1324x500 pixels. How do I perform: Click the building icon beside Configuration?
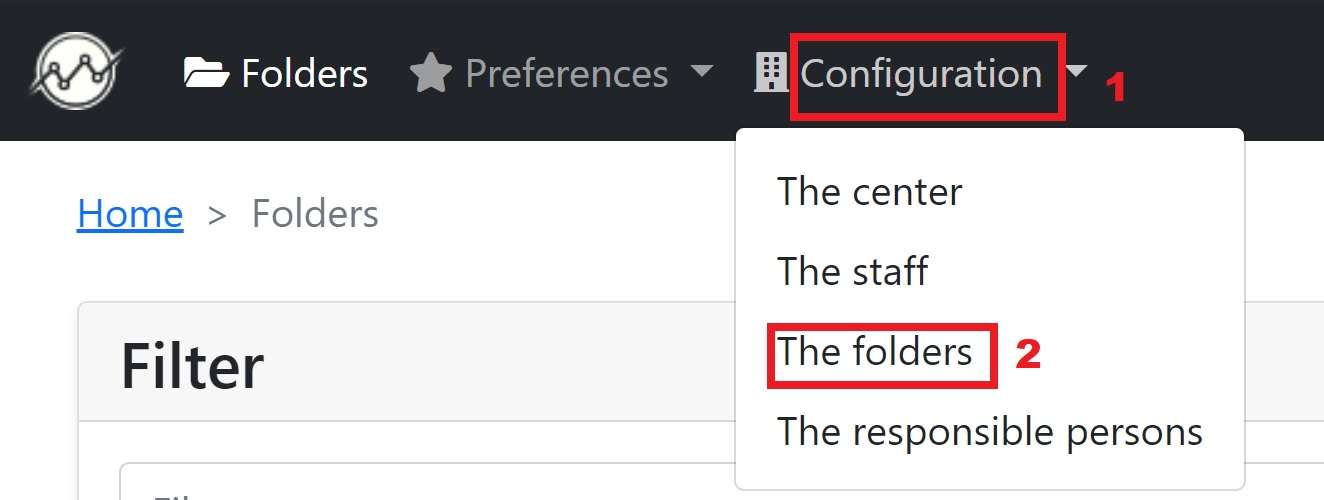(770, 73)
